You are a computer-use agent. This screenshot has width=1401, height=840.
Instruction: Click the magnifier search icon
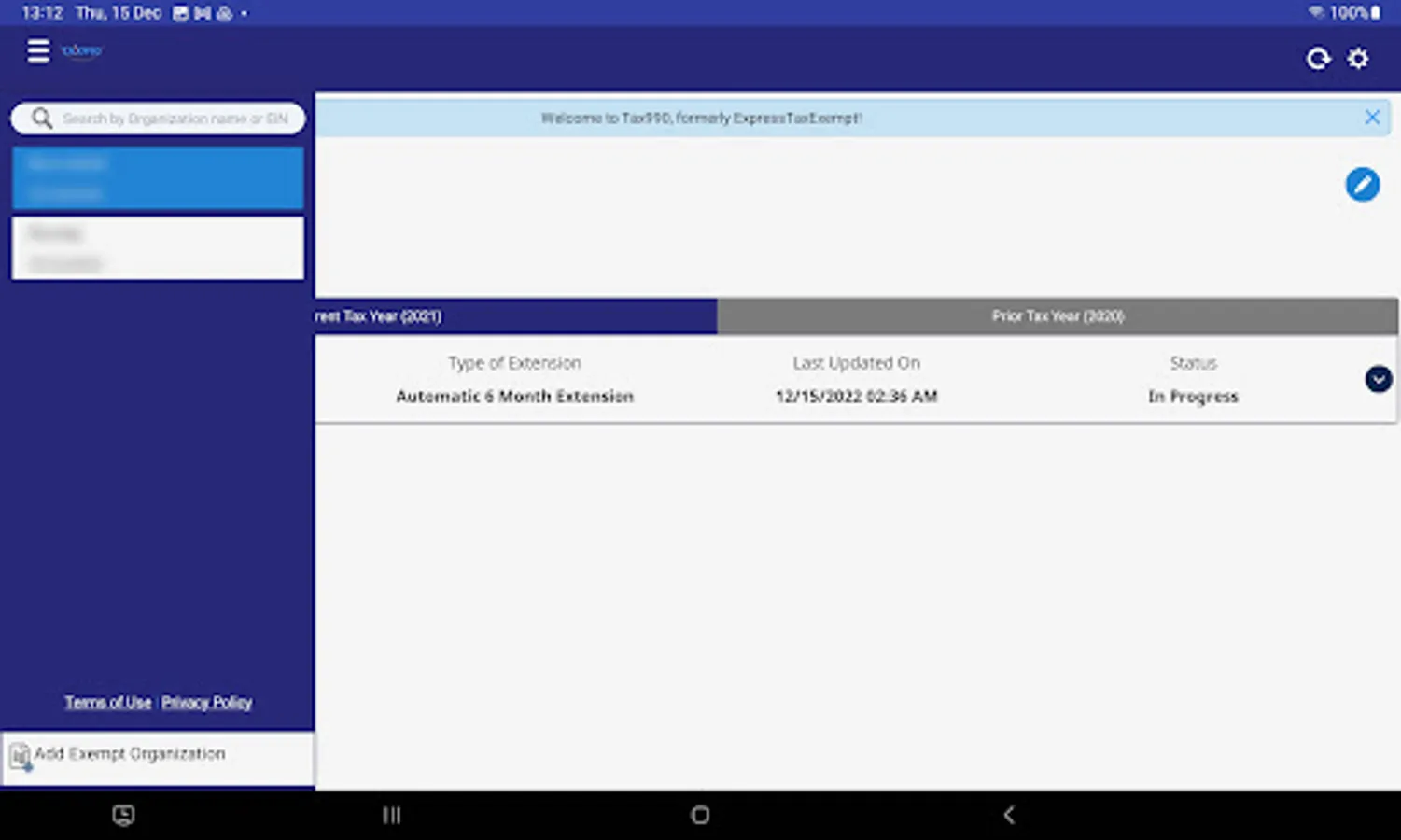[x=41, y=119]
